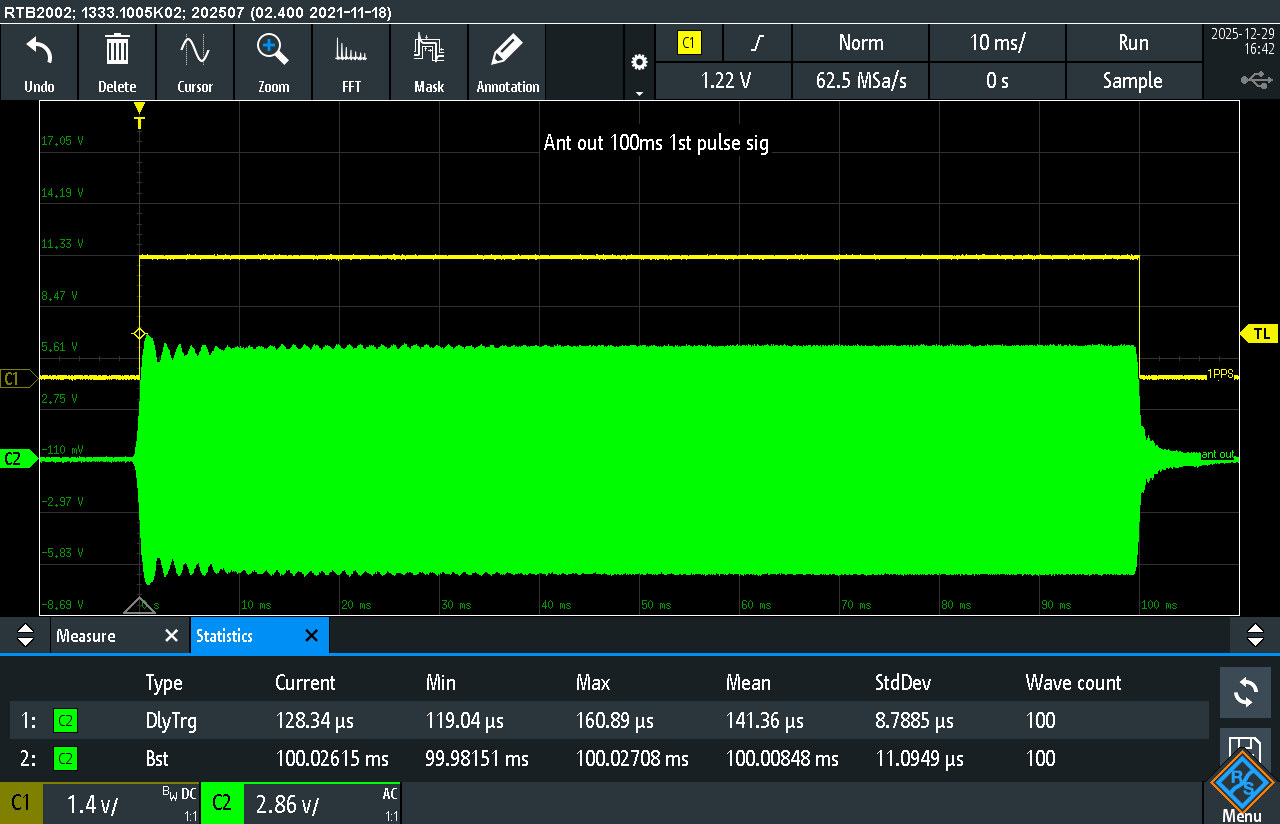Switch to the Measure tab

click(86, 636)
